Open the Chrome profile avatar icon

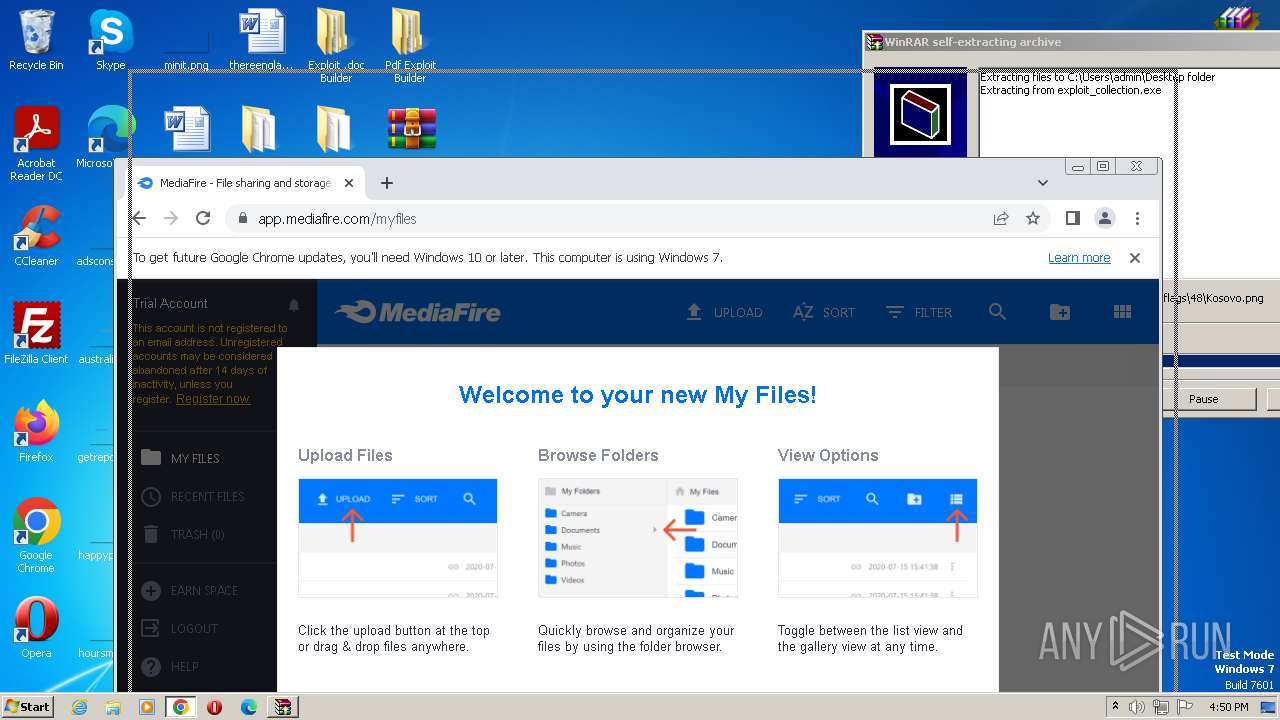pos(1105,218)
